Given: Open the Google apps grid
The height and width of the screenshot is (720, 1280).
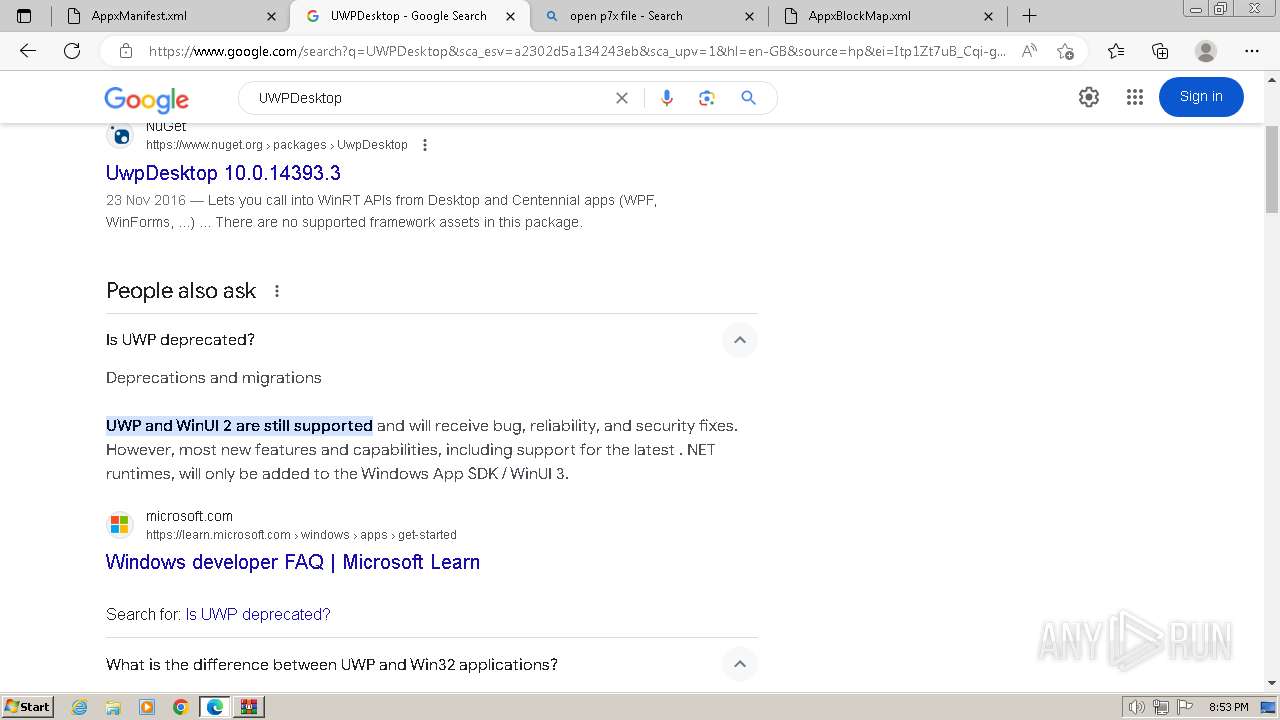Looking at the screenshot, I should coord(1134,97).
